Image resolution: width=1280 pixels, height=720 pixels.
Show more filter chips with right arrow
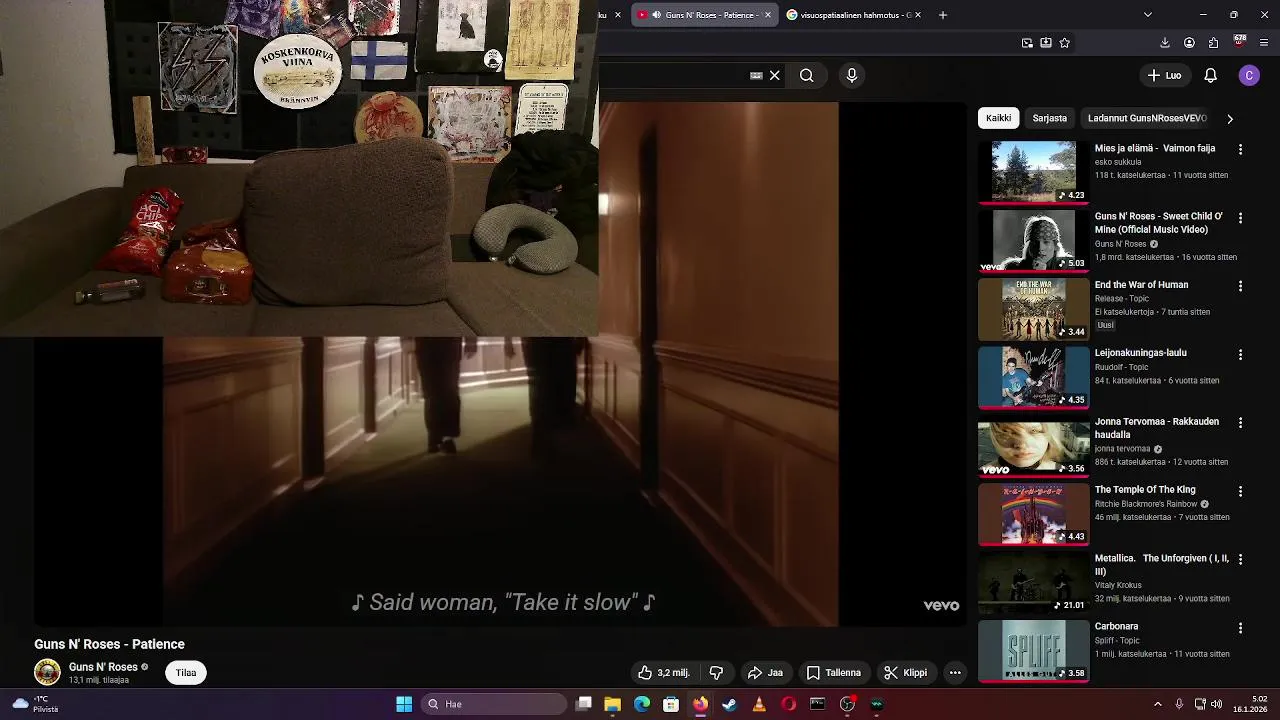(1230, 118)
